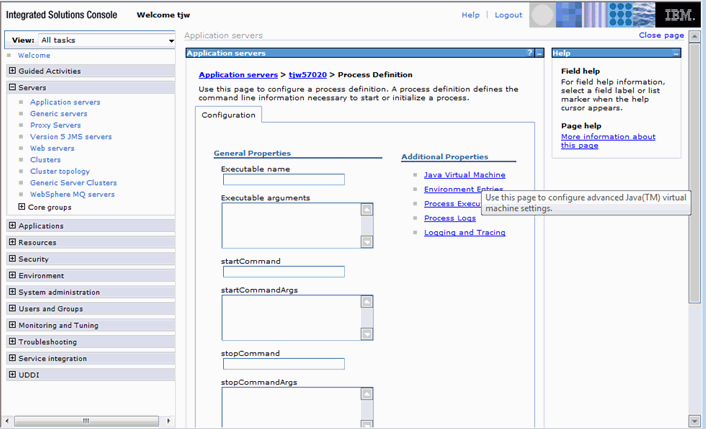Click the page scrollbar up arrow
Screen dimensions: 706x429
tap(695, 36)
